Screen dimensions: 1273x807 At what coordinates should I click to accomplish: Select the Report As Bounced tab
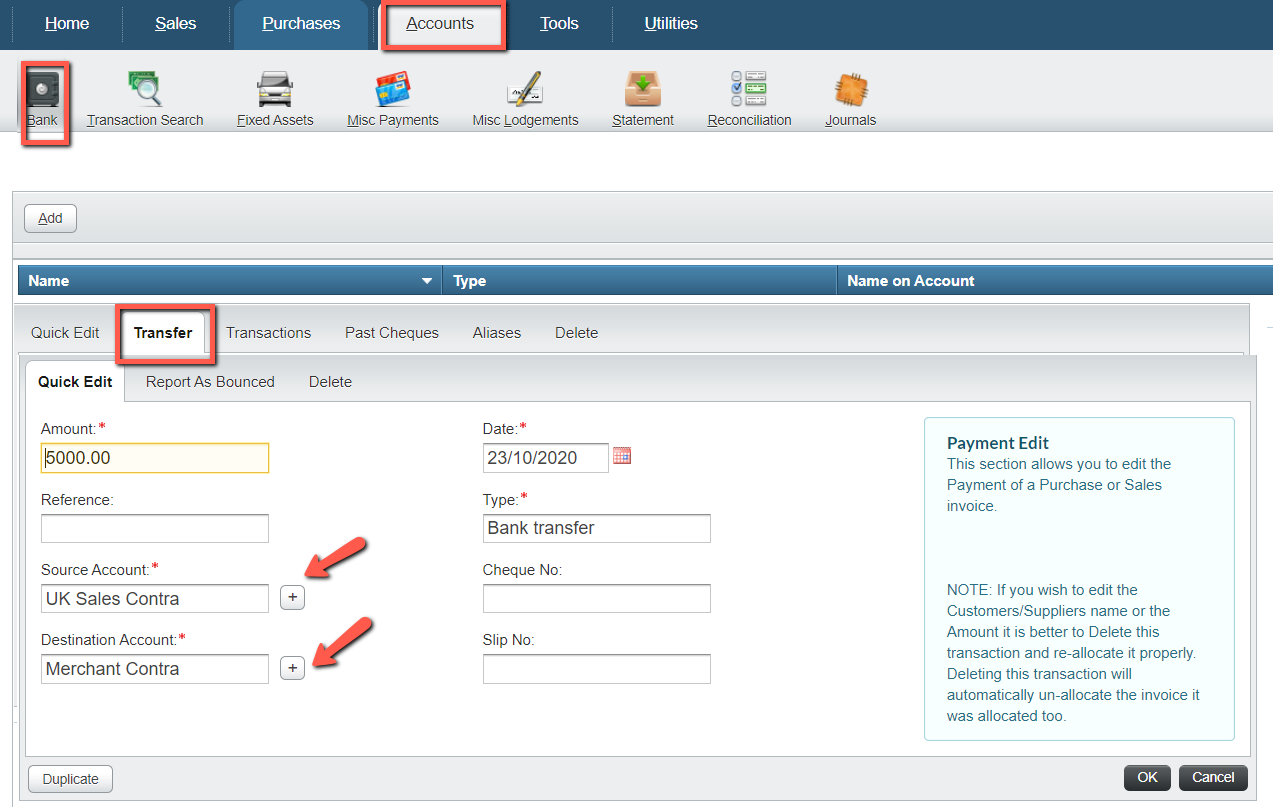[x=210, y=382]
